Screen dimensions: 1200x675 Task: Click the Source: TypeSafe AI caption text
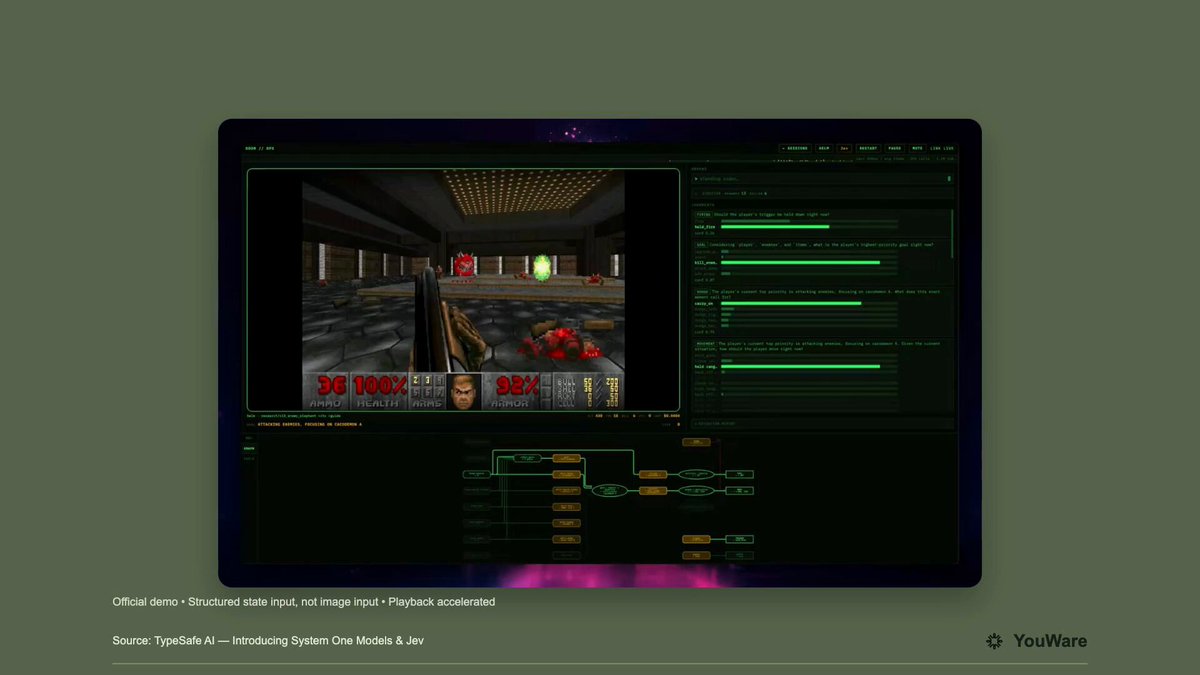click(x=268, y=640)
